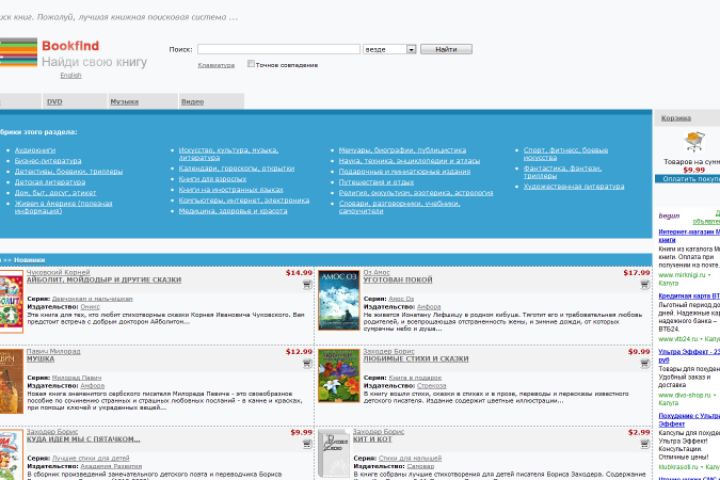Open the Бизнес-литература category
Screen dimensions: 720x480
pos(48,161)
